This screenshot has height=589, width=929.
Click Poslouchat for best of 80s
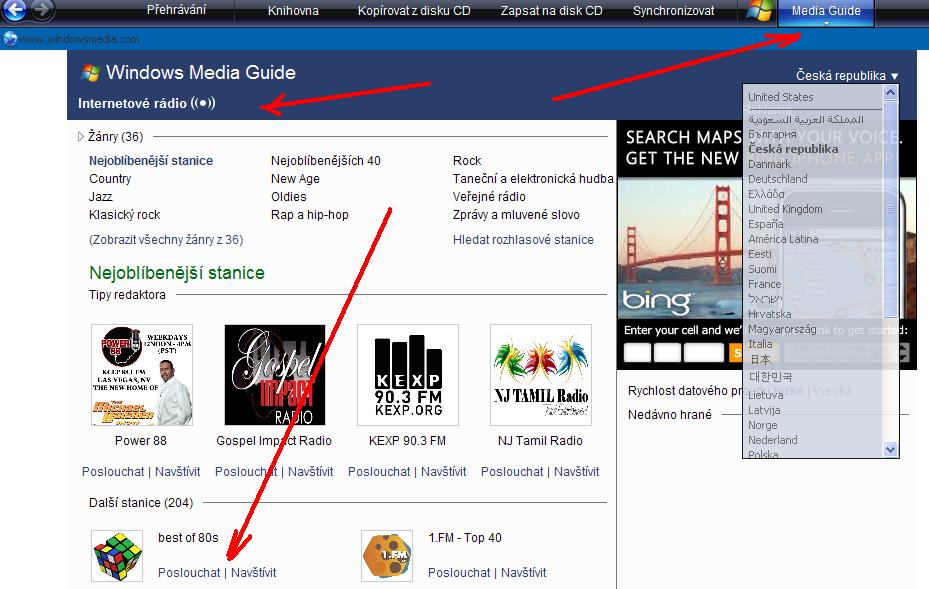[x=189, y=572]
